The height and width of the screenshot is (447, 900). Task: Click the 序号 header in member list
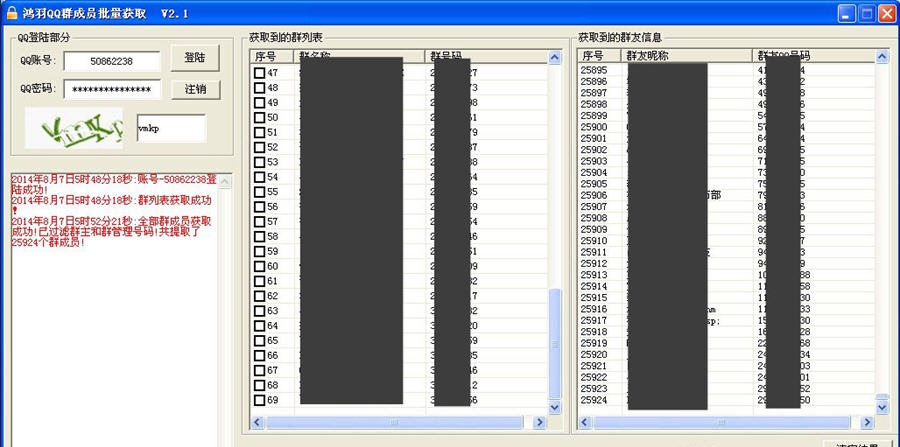click(x=600, y=56)
